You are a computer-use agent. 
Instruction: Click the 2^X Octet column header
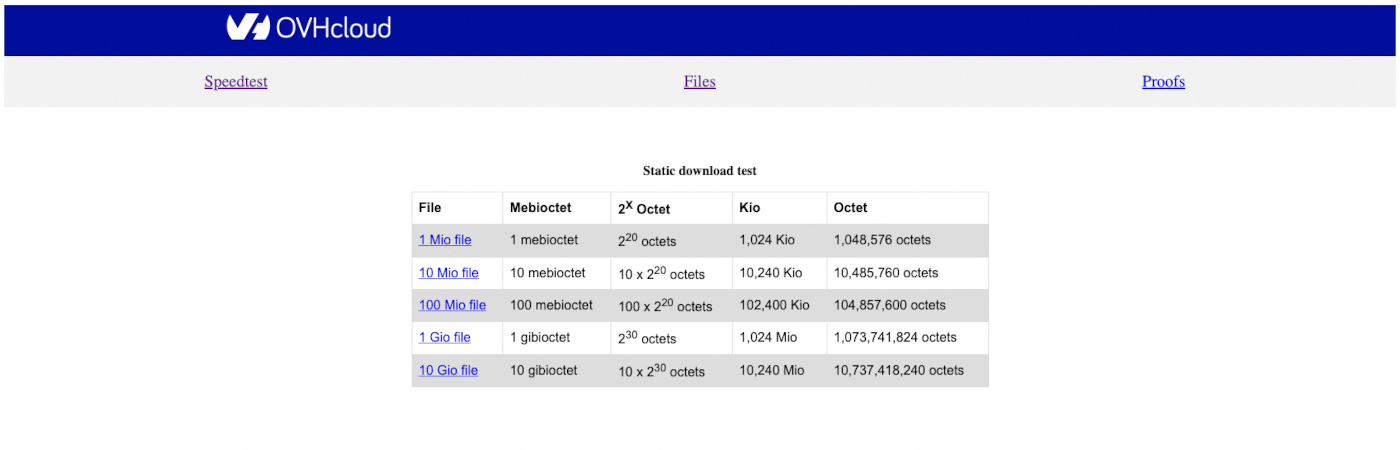644,208
